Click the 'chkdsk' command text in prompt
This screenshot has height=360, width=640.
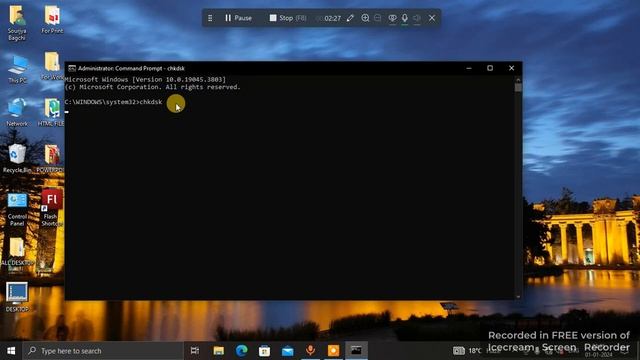pos(151,102)
